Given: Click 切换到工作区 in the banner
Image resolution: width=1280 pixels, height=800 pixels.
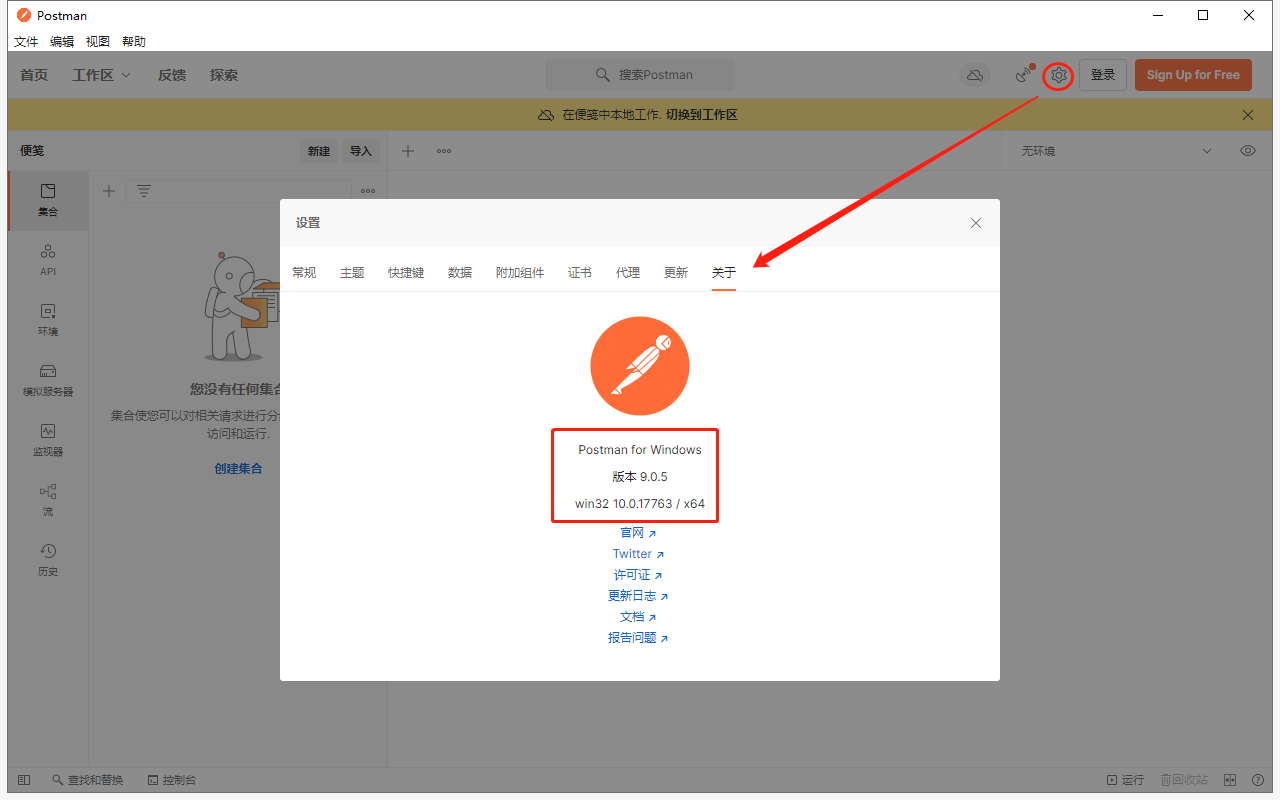Looking at the screenshot, I should [702, 115].
